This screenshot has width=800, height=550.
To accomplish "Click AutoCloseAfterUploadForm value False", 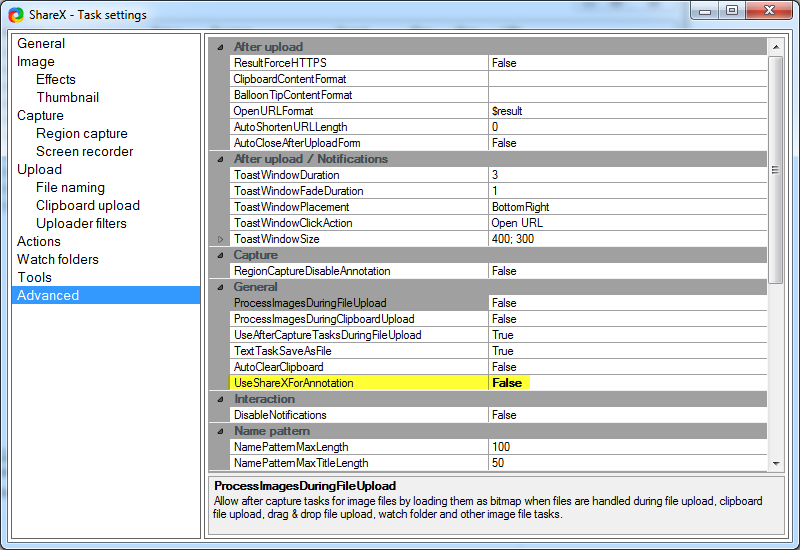I will [628, 143].
